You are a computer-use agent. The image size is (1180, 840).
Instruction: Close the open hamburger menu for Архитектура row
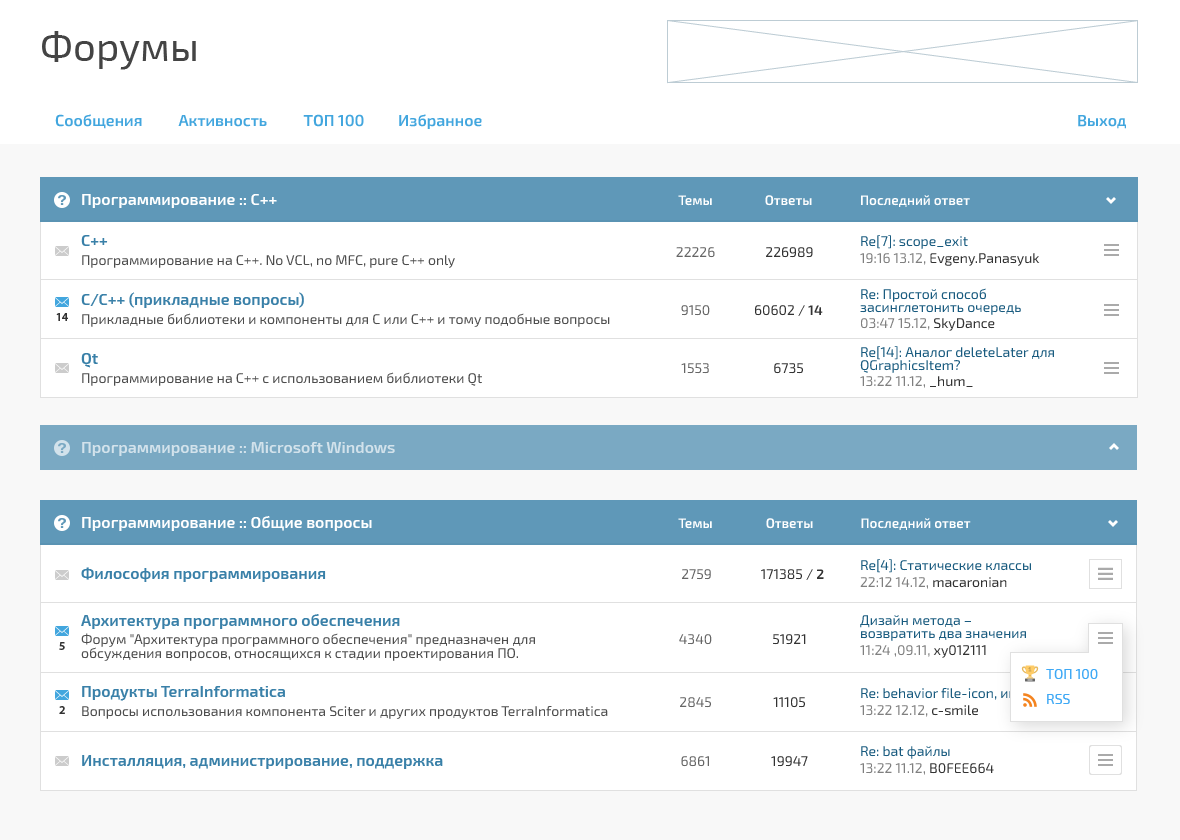pyautogui.click(x=1105, y=638)
